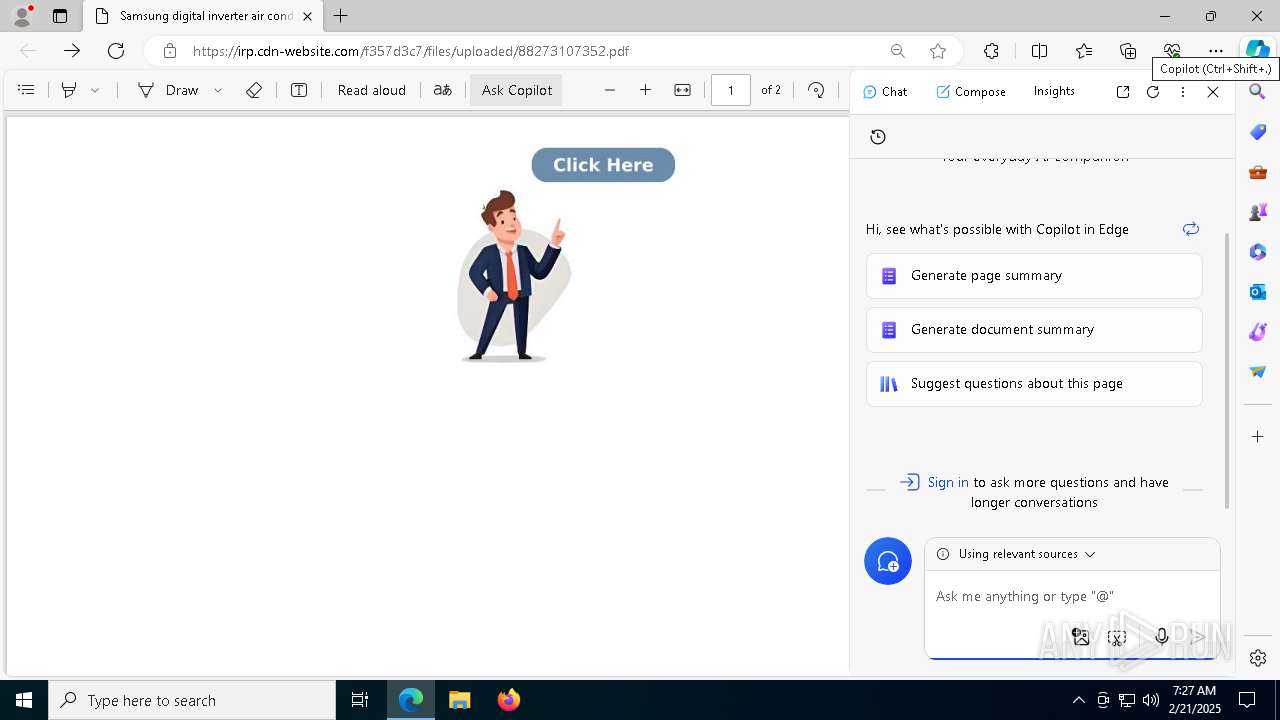Switch to the Compose tab
The image size is (1280, 720).
[971, 91]
